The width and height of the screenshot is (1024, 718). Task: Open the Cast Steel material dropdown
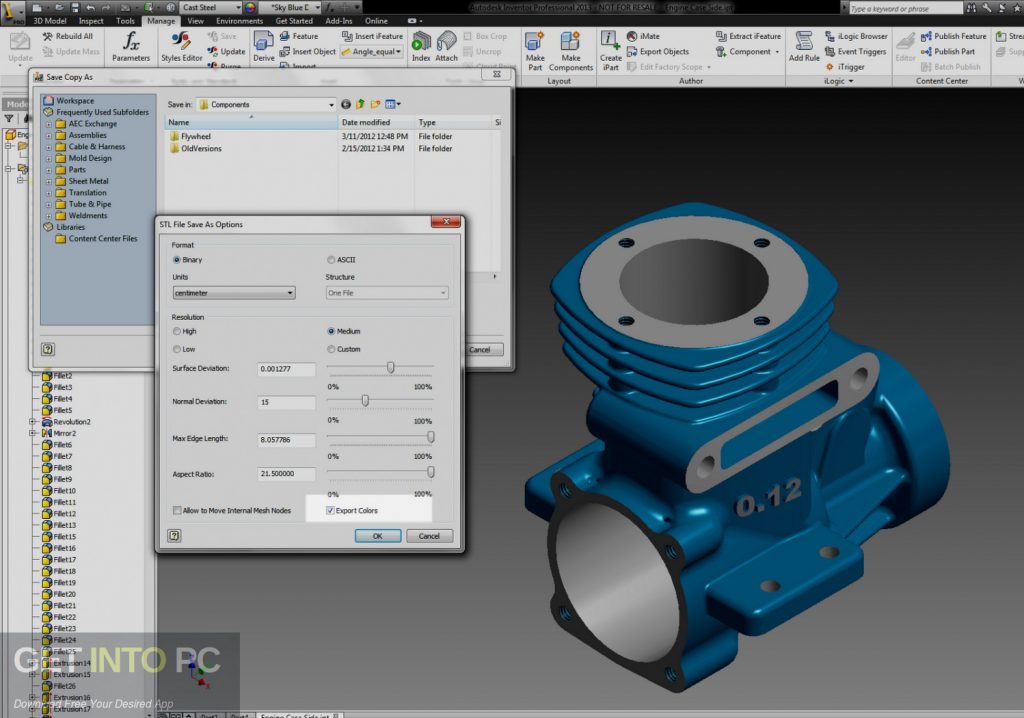(210, 8)
